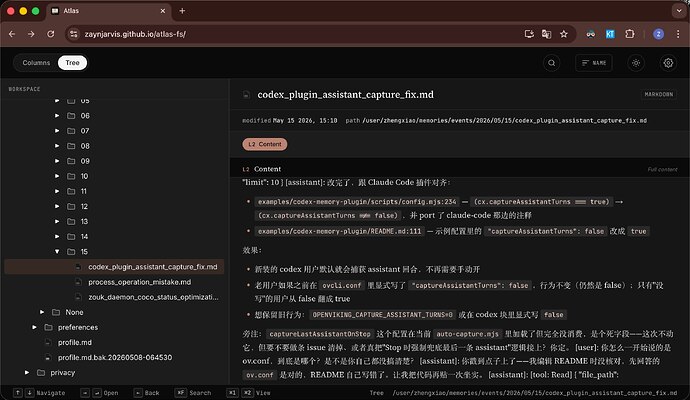Click file icon beside process_operation_mistake.md

78,282
